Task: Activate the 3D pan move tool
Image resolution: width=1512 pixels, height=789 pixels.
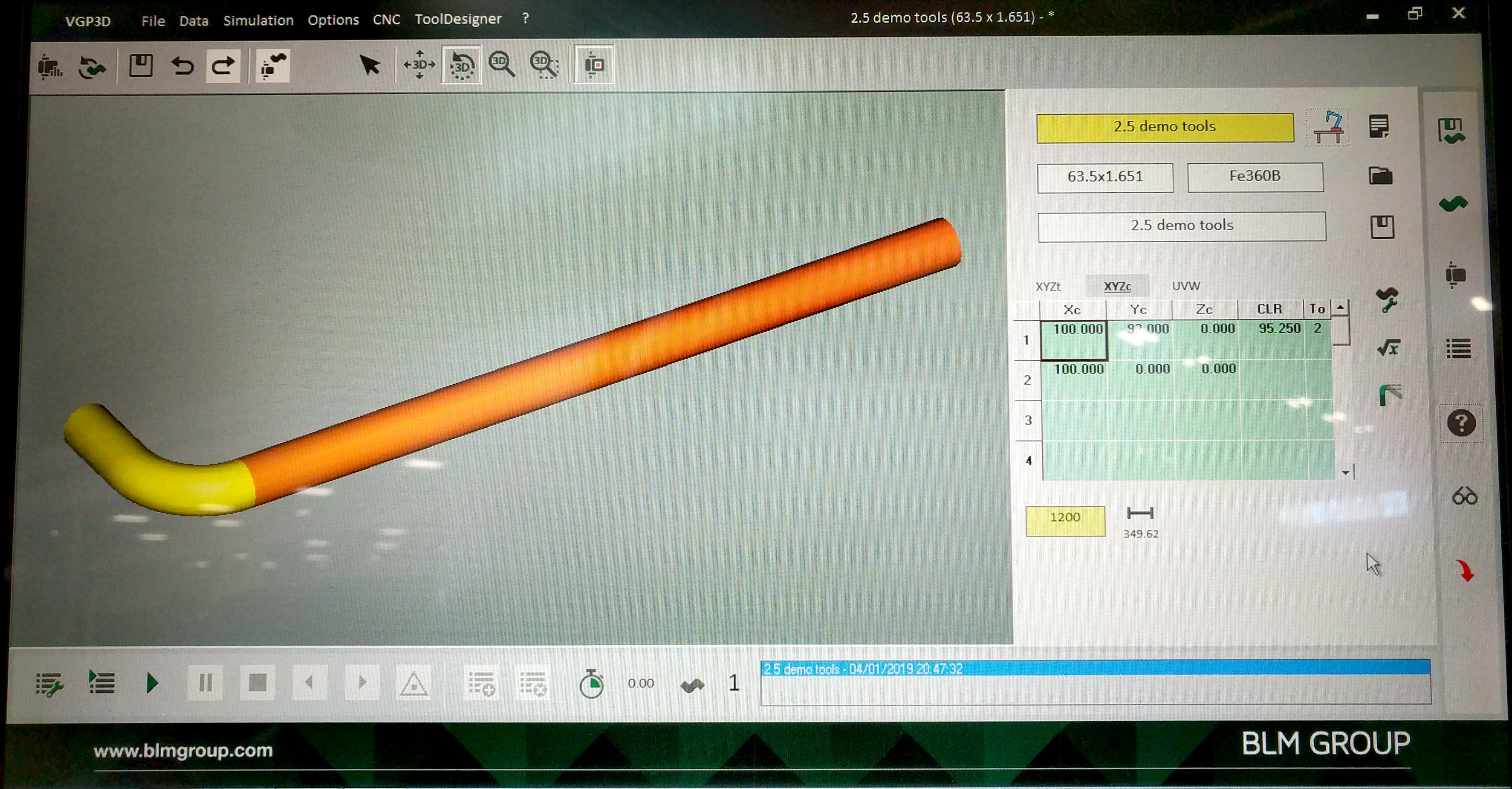Action: (419, 64)
